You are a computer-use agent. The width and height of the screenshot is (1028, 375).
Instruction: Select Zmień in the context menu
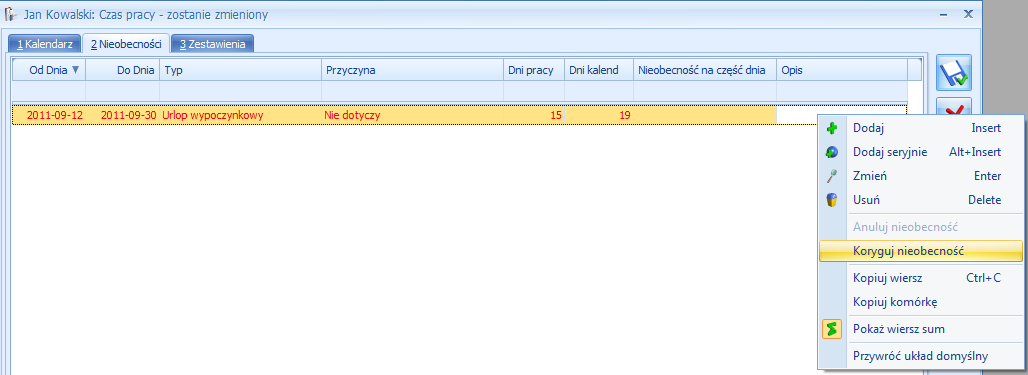point(920,176)
